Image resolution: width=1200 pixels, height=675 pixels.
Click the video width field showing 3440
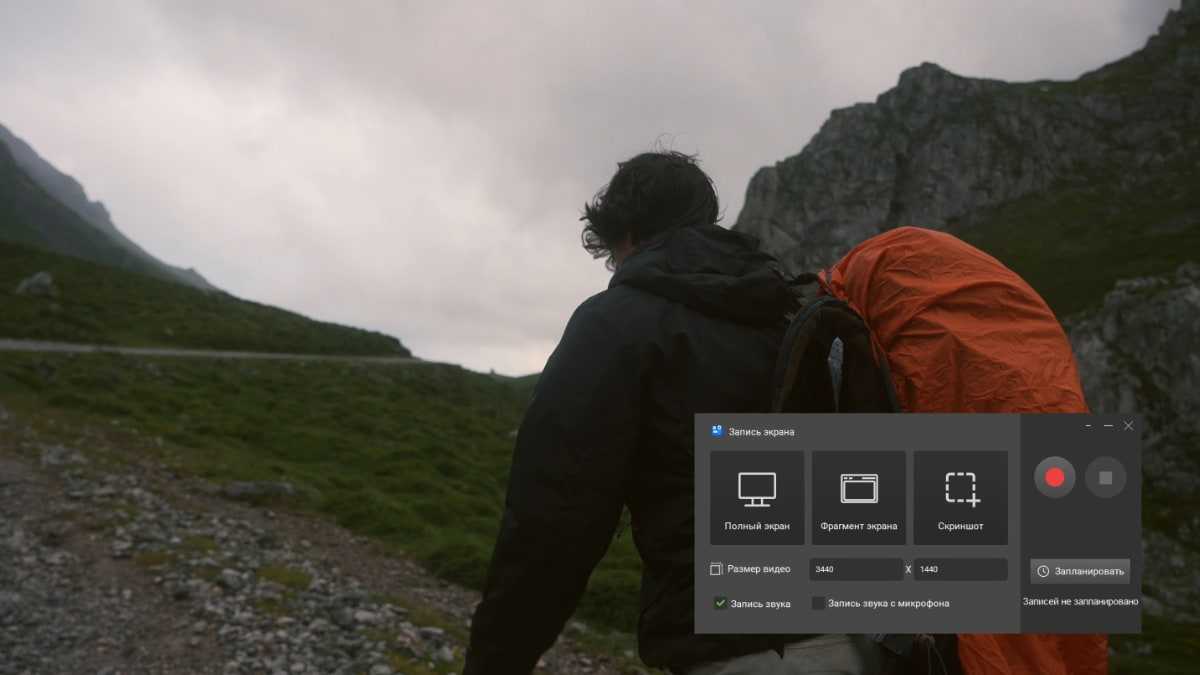click(855, 569)
